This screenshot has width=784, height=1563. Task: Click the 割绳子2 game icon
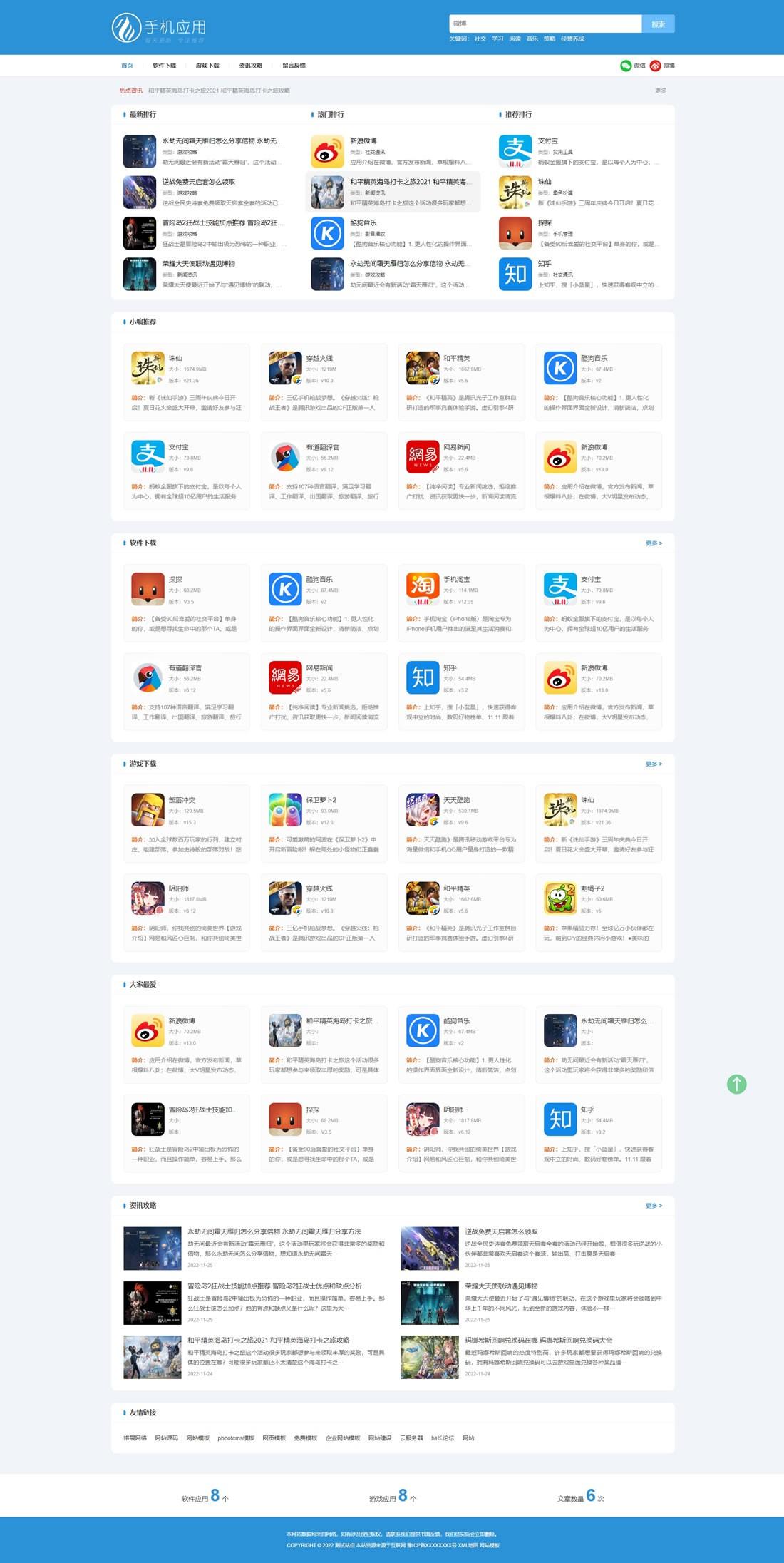(560, 898)
